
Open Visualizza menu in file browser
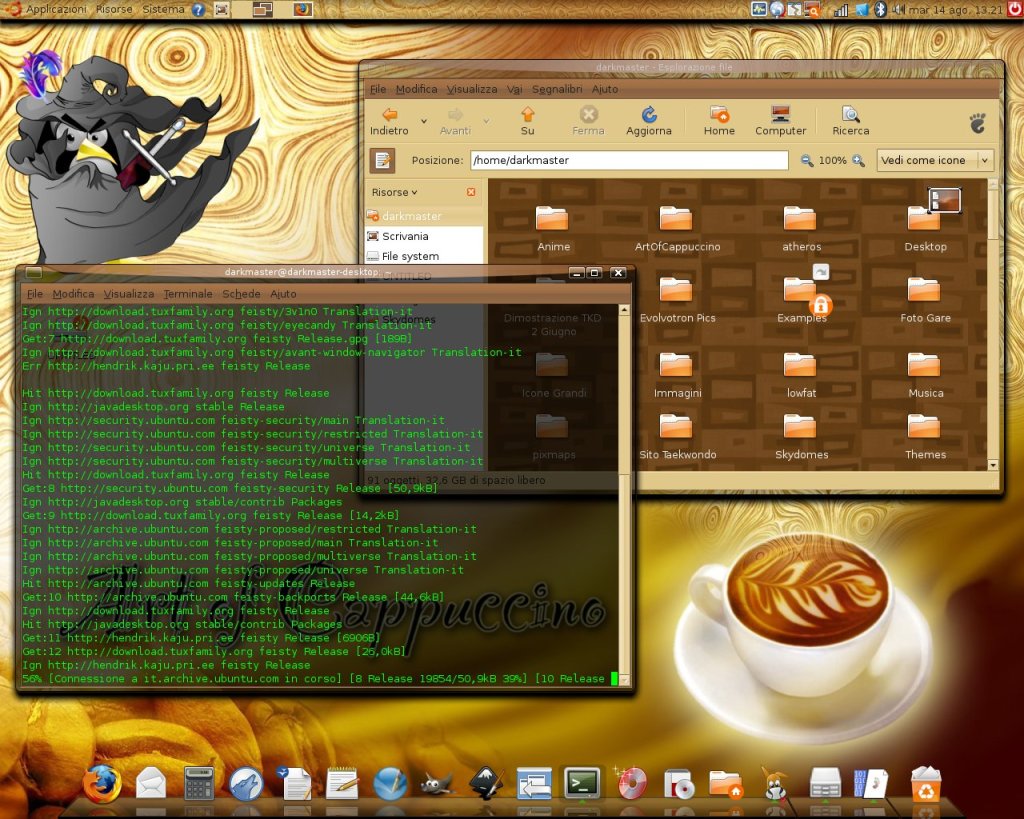472,89
